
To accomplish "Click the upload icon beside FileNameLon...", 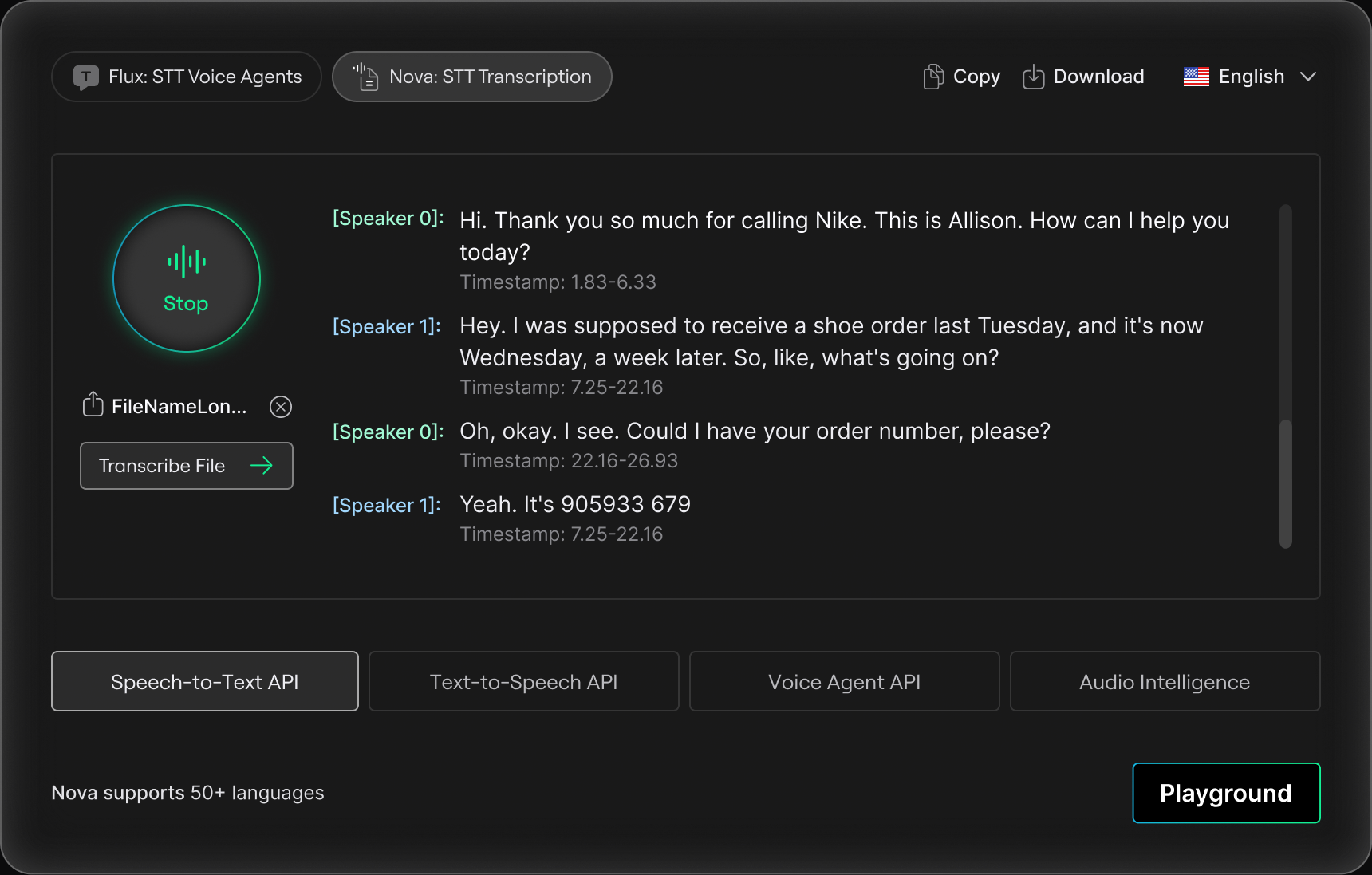I will click(x=93, y=404).
